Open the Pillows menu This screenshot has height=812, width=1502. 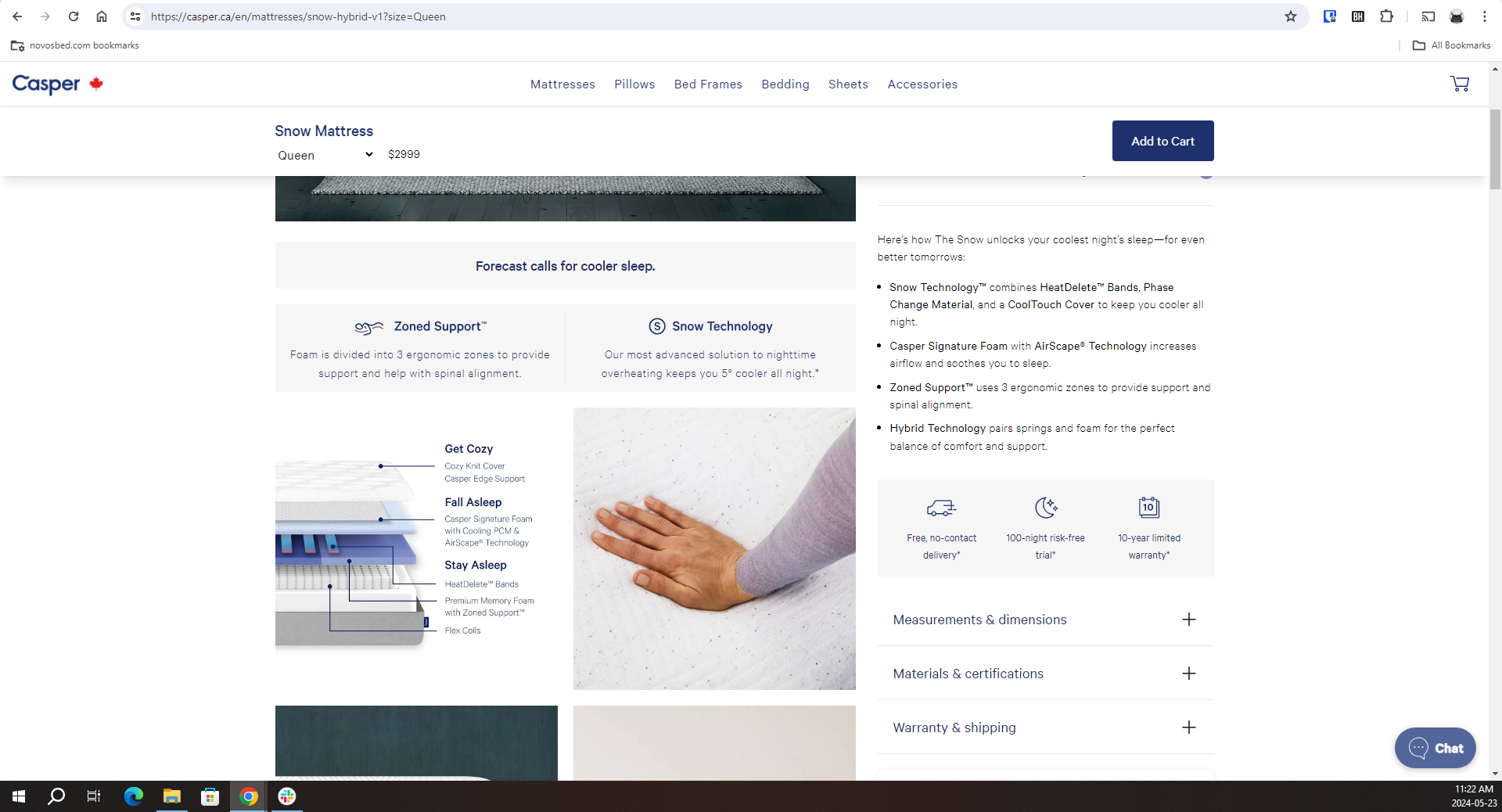point(634,84)
